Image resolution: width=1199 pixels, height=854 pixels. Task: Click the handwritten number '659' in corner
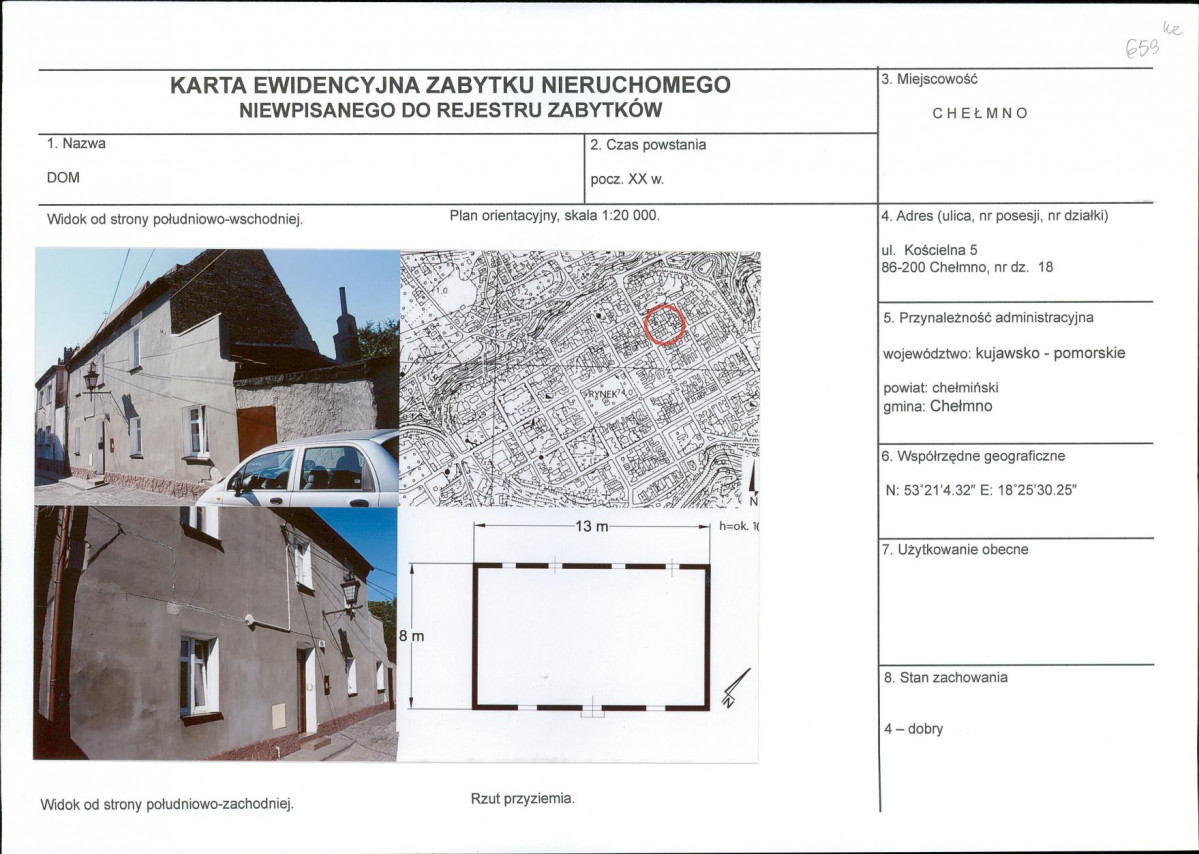tap(1142, 47)
